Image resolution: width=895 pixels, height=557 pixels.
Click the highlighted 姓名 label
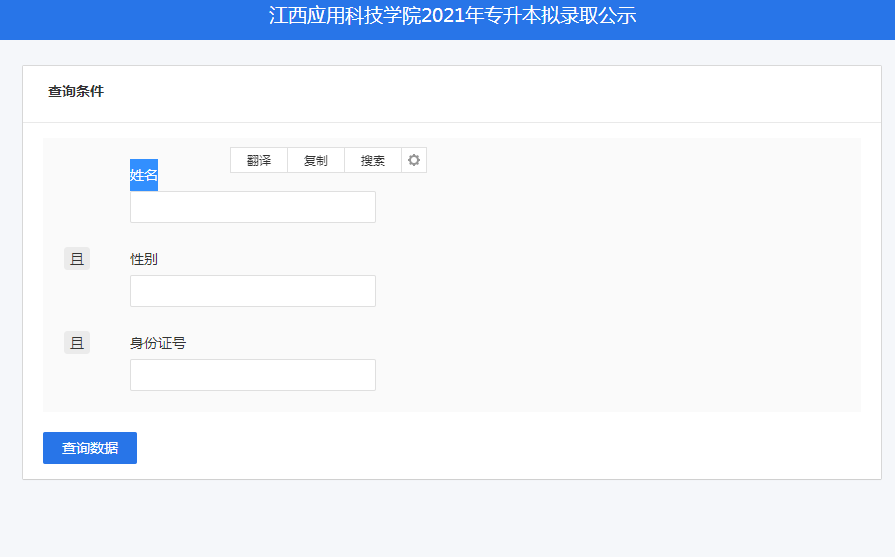144,175
